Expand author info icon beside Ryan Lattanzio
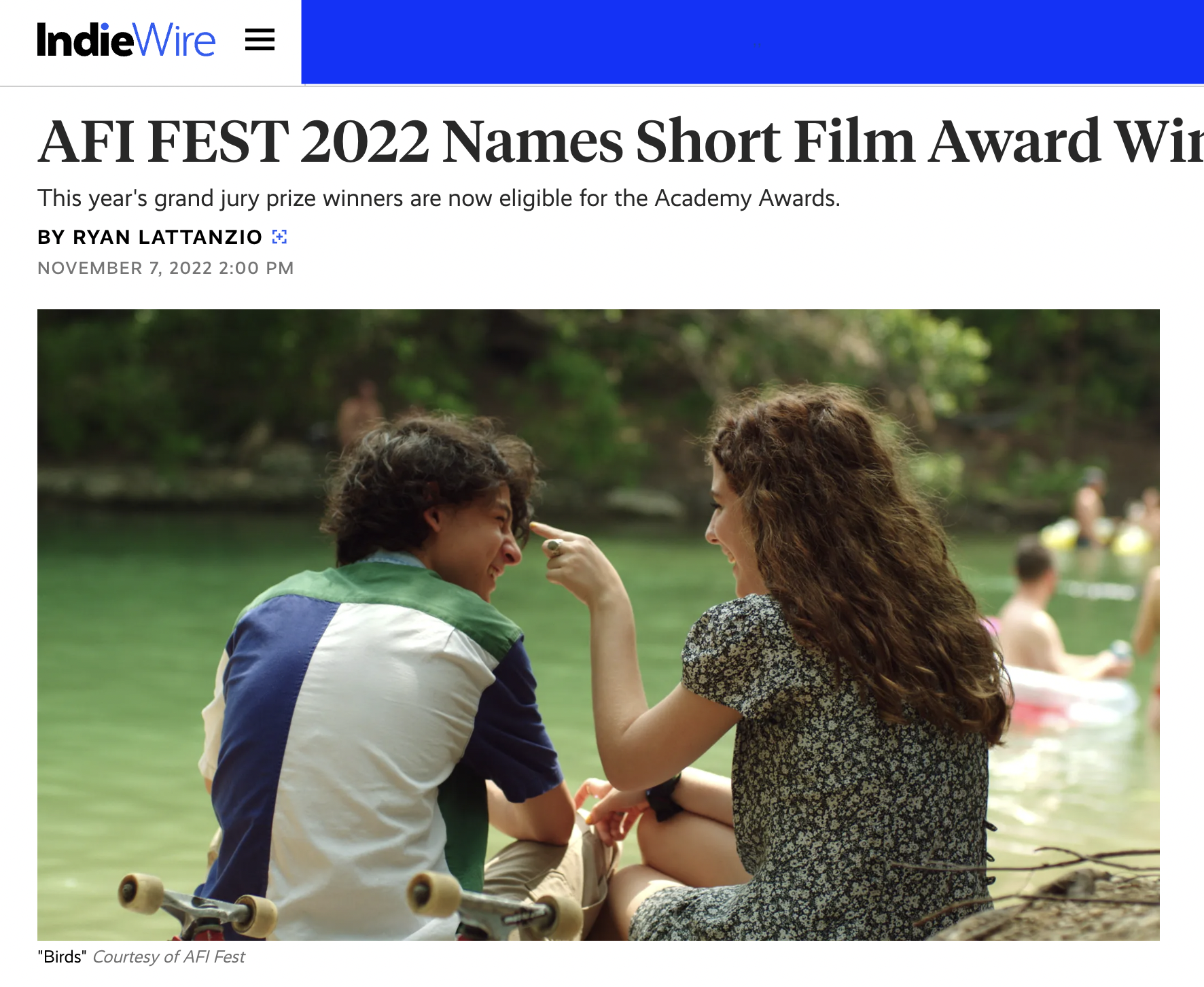The height and width of the screenshot is (987, 1204). [279, 237]
